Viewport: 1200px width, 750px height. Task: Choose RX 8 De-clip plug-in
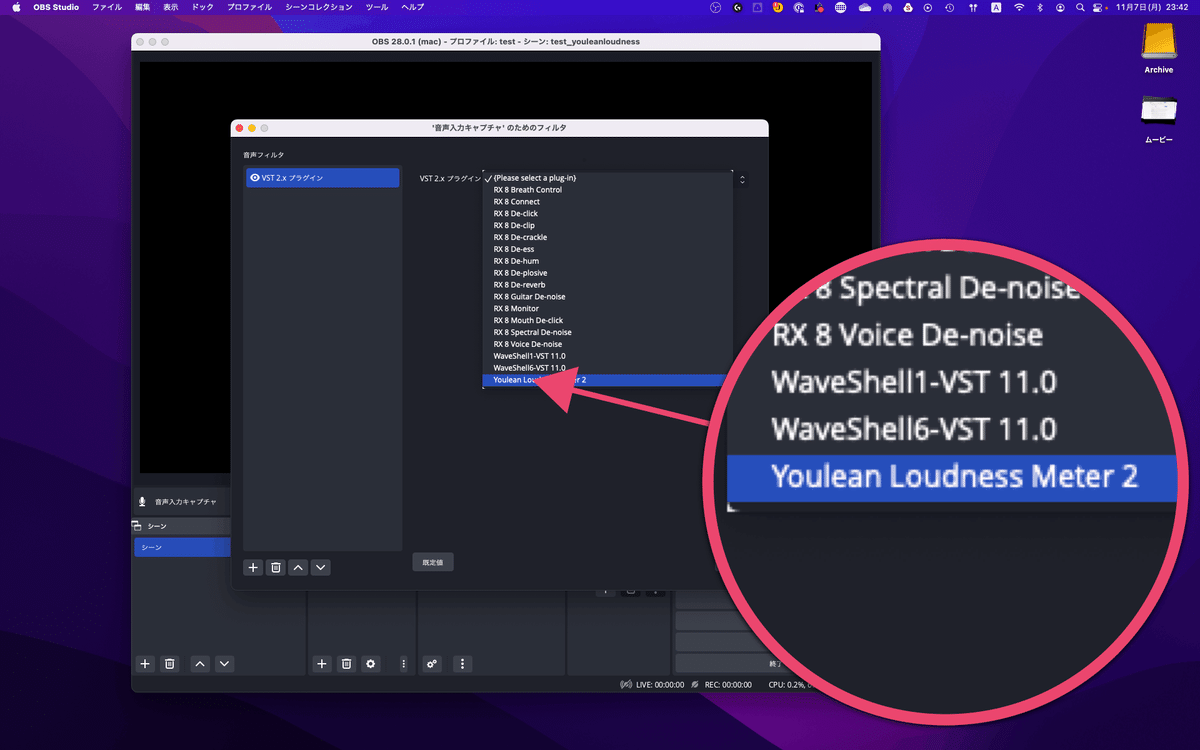coord(607,226)
